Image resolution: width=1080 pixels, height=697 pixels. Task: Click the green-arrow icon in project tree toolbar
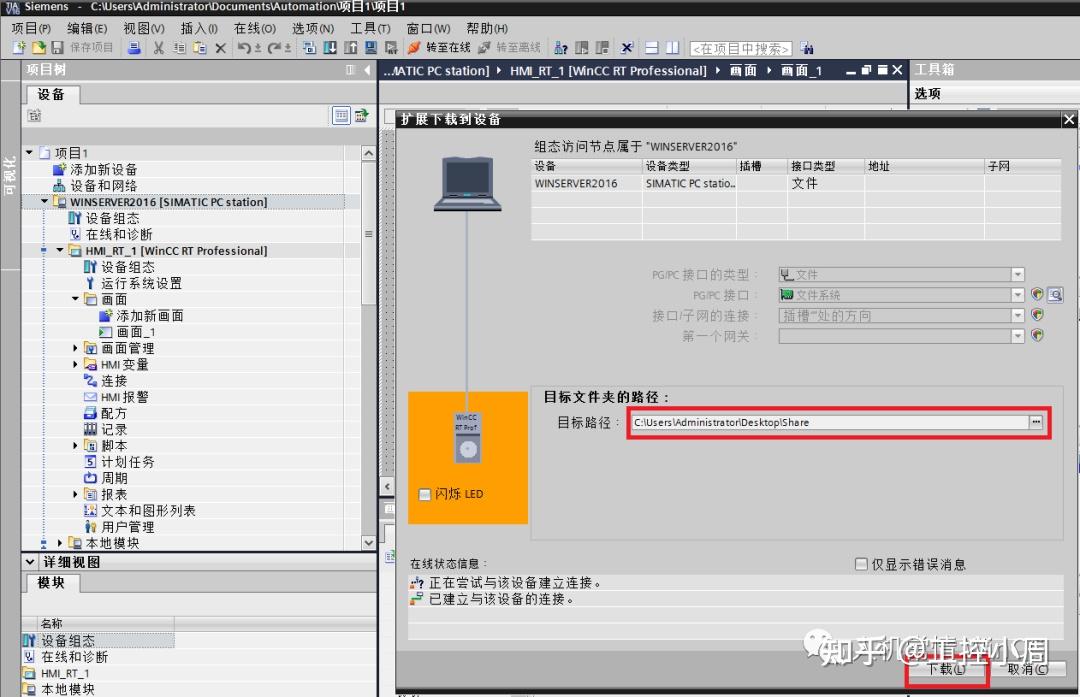tap(361, 116)
